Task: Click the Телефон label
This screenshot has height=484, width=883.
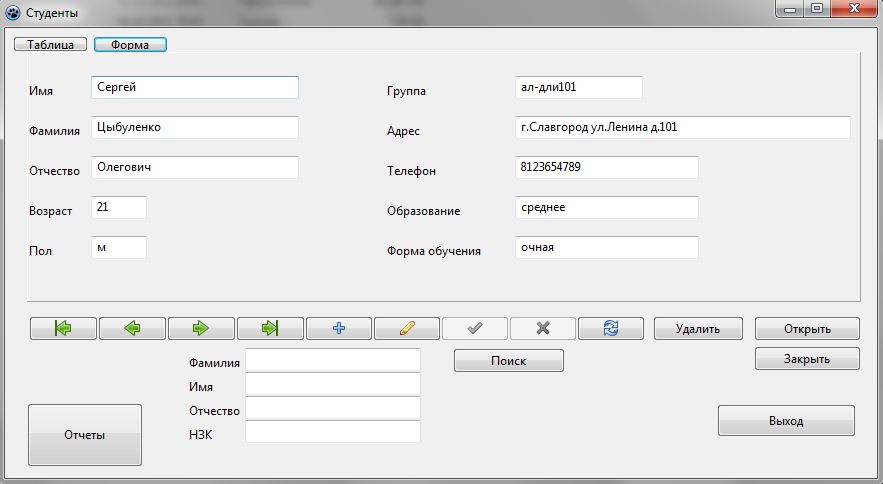Action: point(411,171)
